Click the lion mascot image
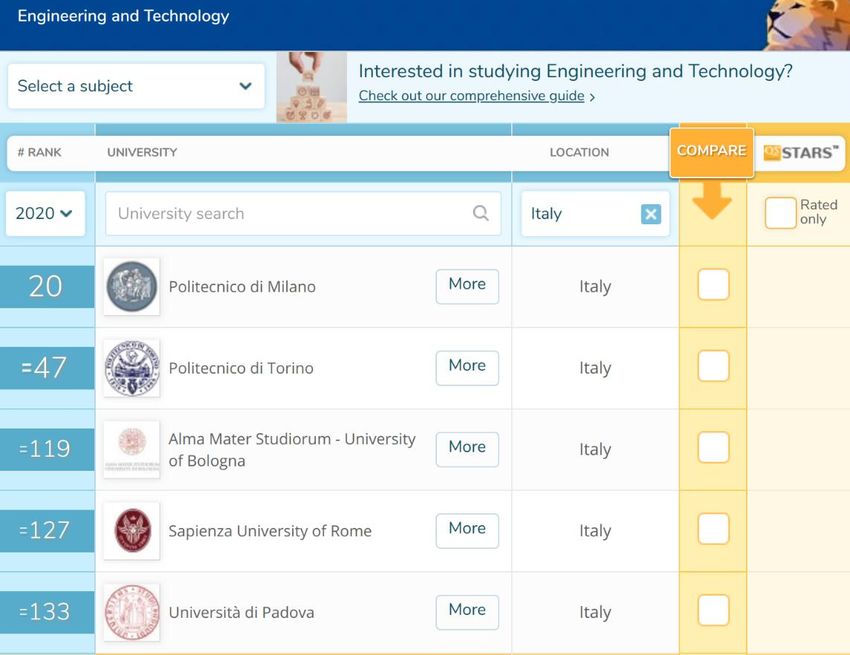This screenshot has height=655, width=850. point(808,25)
